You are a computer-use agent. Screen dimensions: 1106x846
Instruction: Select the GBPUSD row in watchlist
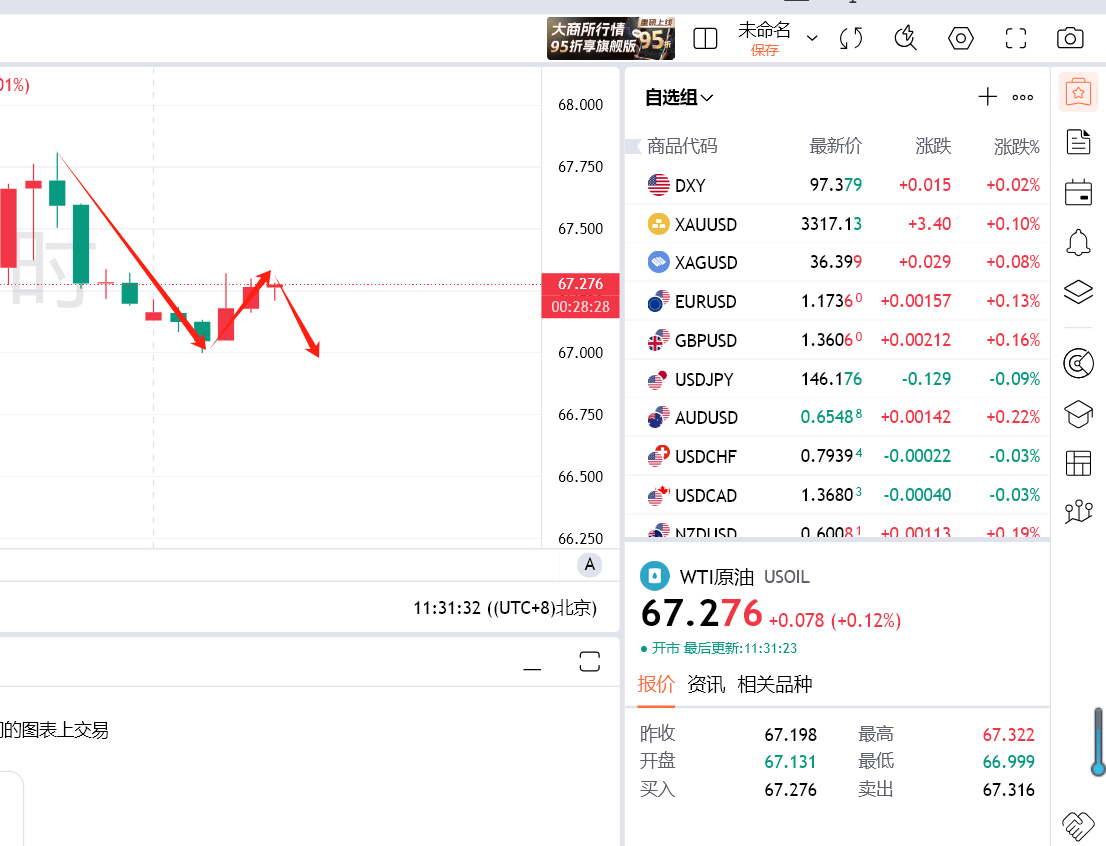[x=837, y=340]
